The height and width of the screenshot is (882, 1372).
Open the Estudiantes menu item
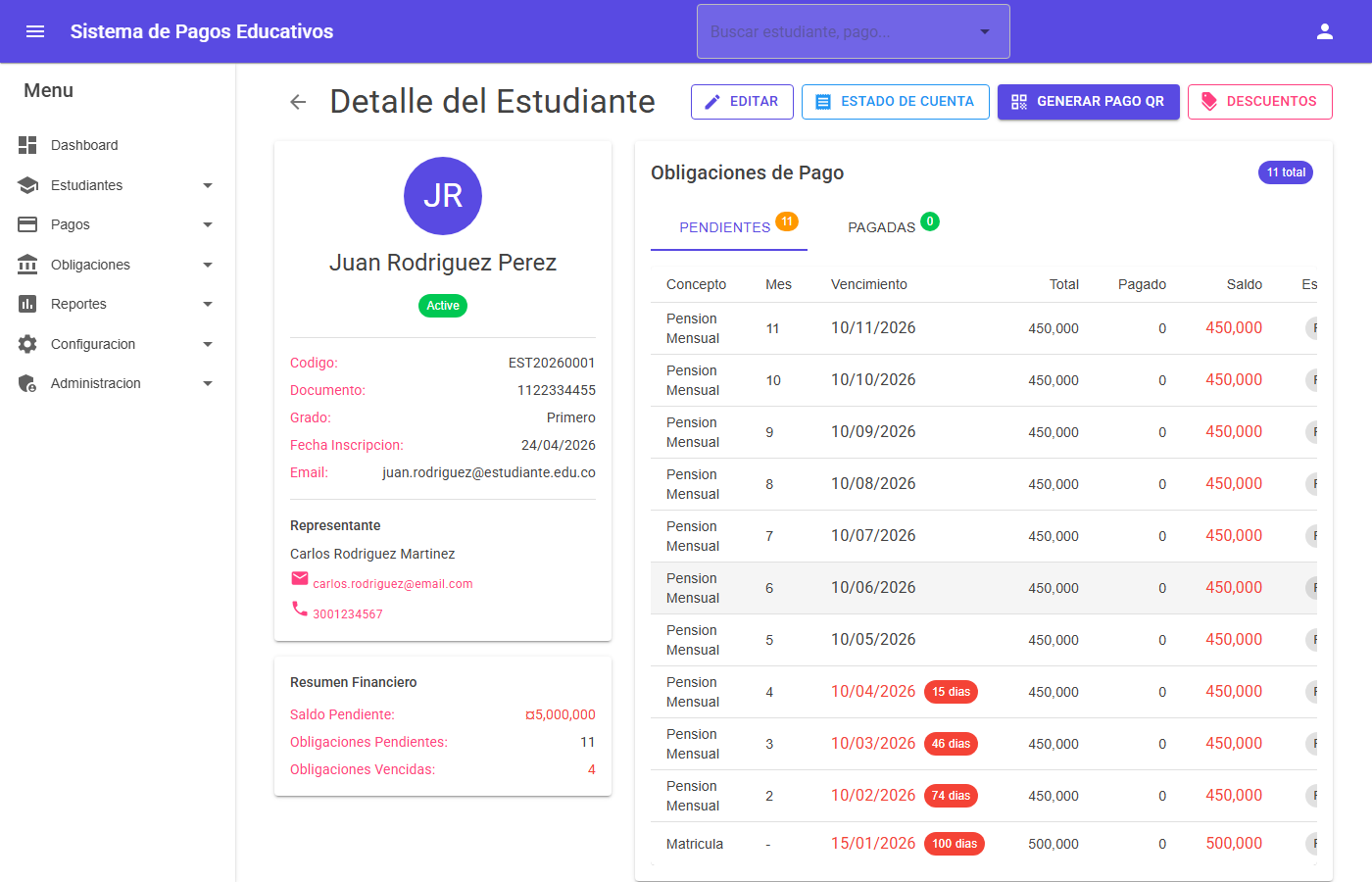pos(118,185)
